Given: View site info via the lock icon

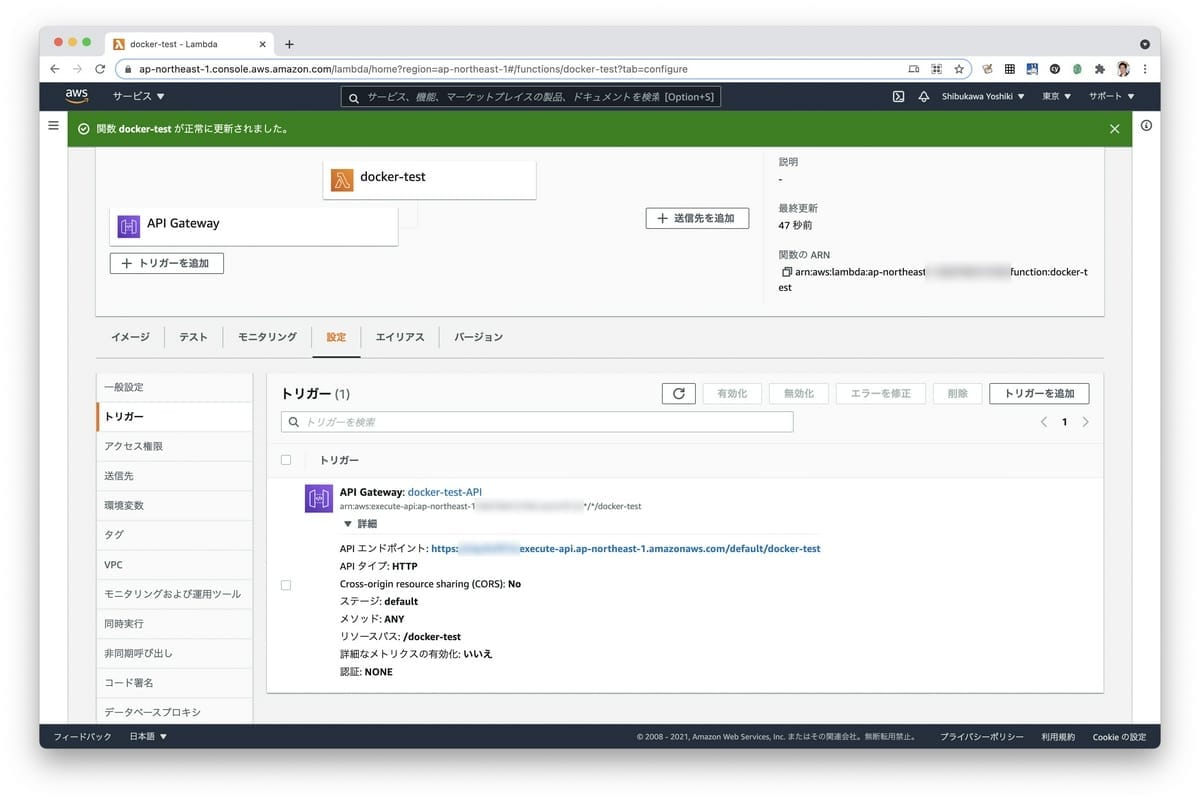Looking at the screenshot, I should pyautogui.click(x=128, y=69).
